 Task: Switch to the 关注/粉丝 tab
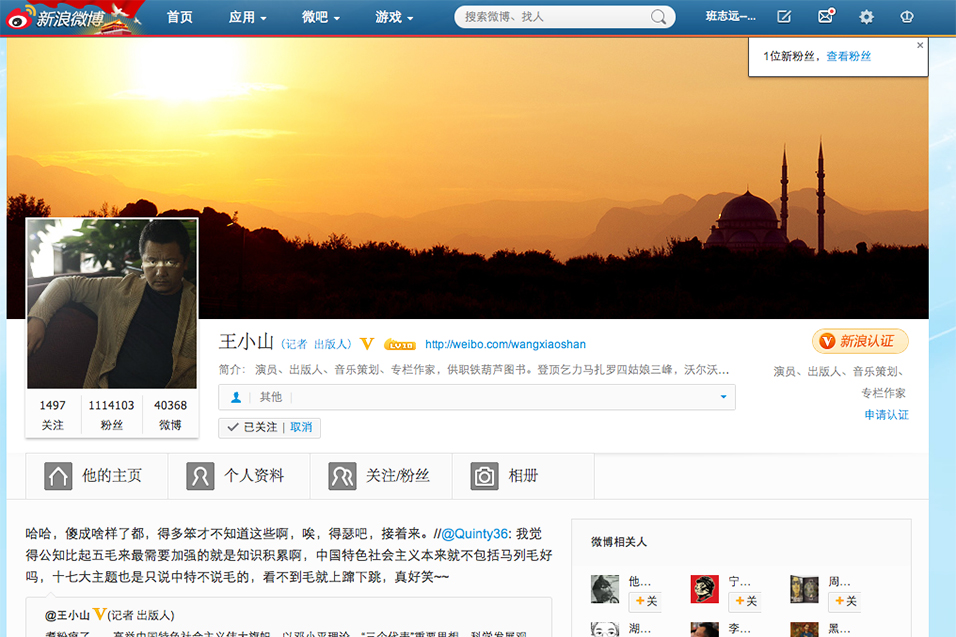381,476
